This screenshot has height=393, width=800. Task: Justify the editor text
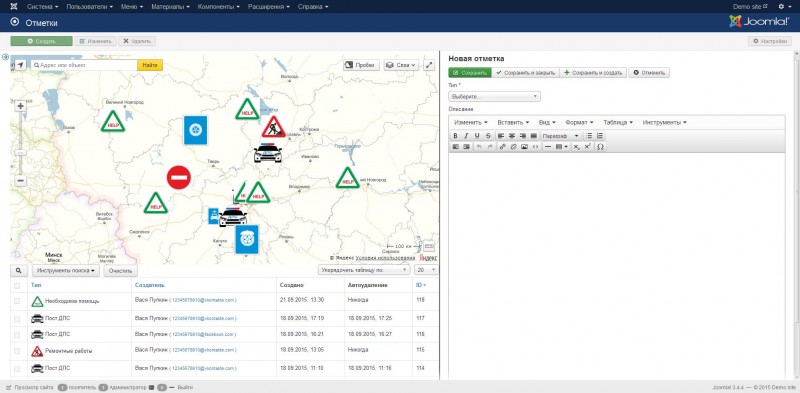click(534, 136)
